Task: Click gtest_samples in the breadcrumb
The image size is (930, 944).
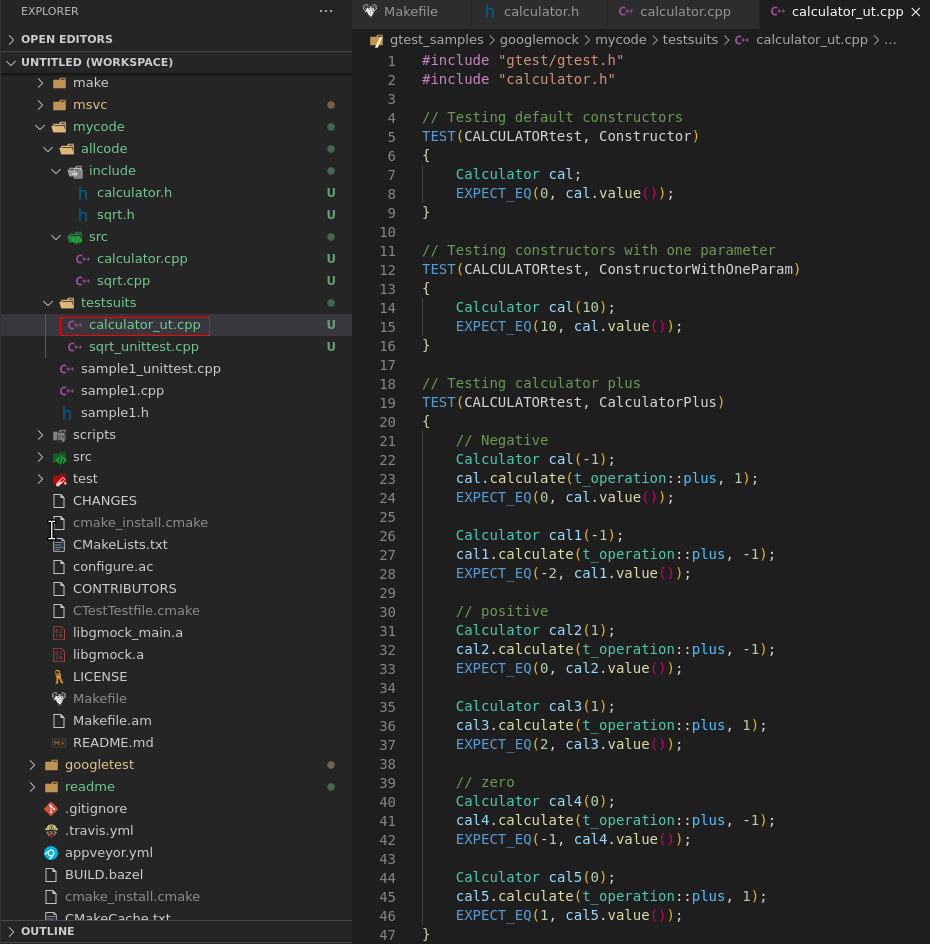Action: point(436,40)
